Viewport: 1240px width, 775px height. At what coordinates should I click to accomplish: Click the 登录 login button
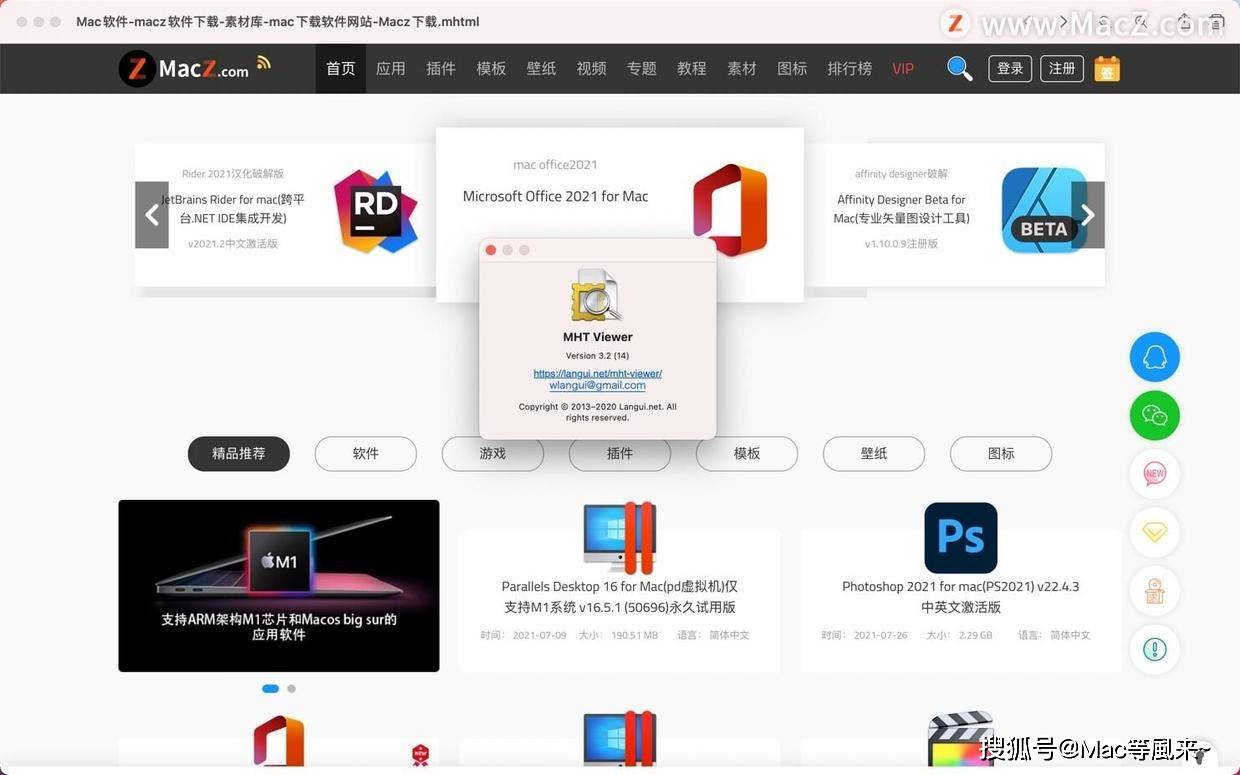(x=1010, y=68)
